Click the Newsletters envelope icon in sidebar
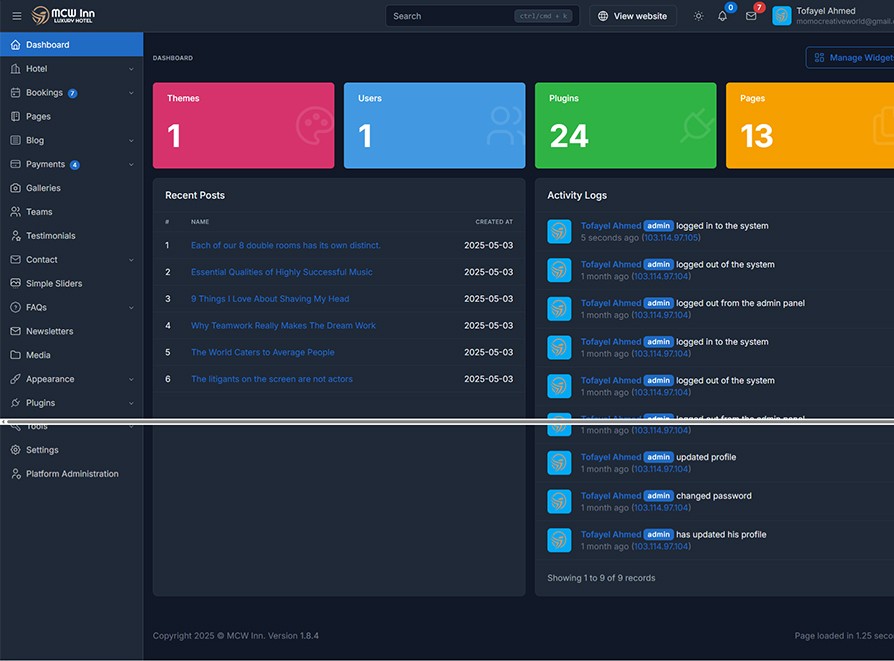This screenshot has width=894, height=661. (16, 331)
